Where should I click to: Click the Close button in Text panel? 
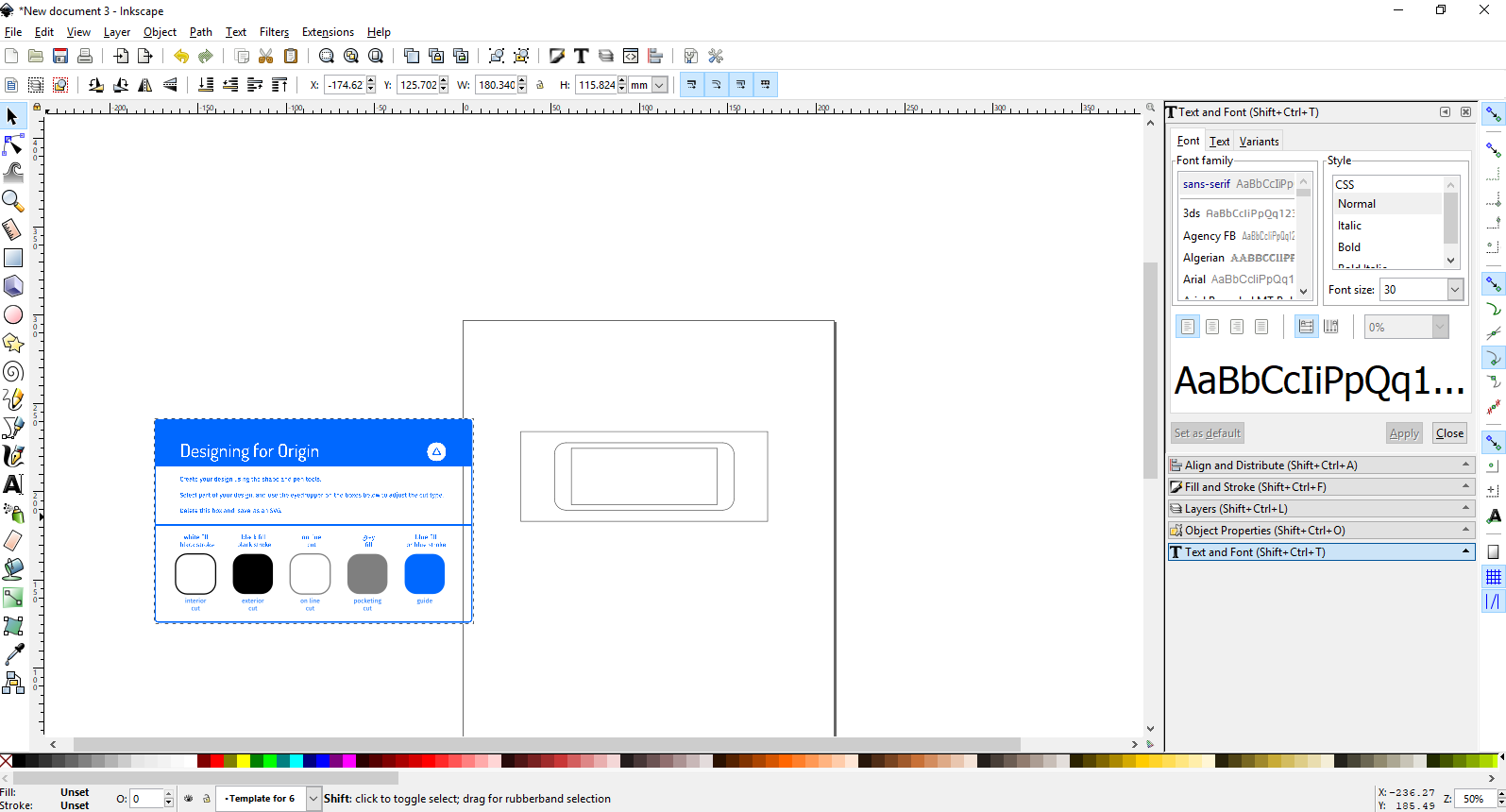1449,433
